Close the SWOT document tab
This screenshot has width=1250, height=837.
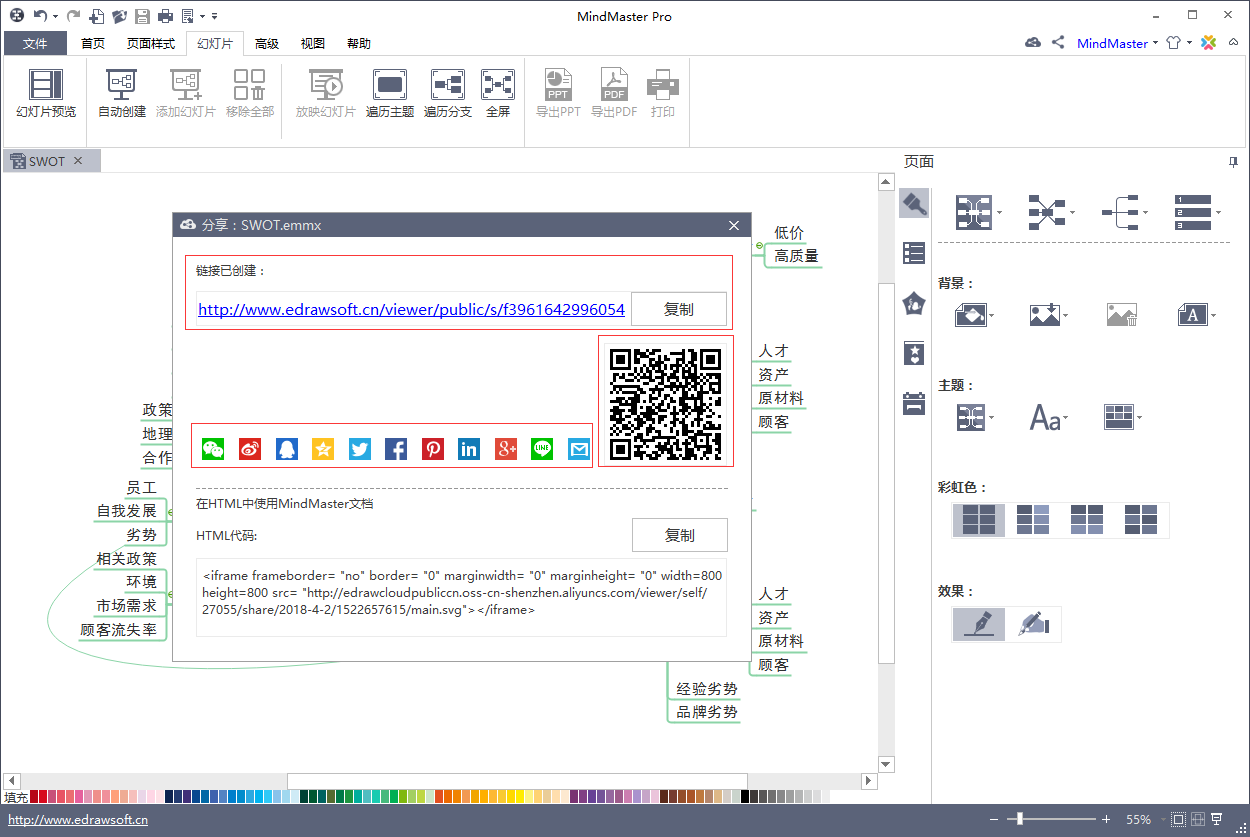click(x=79, y=161)
